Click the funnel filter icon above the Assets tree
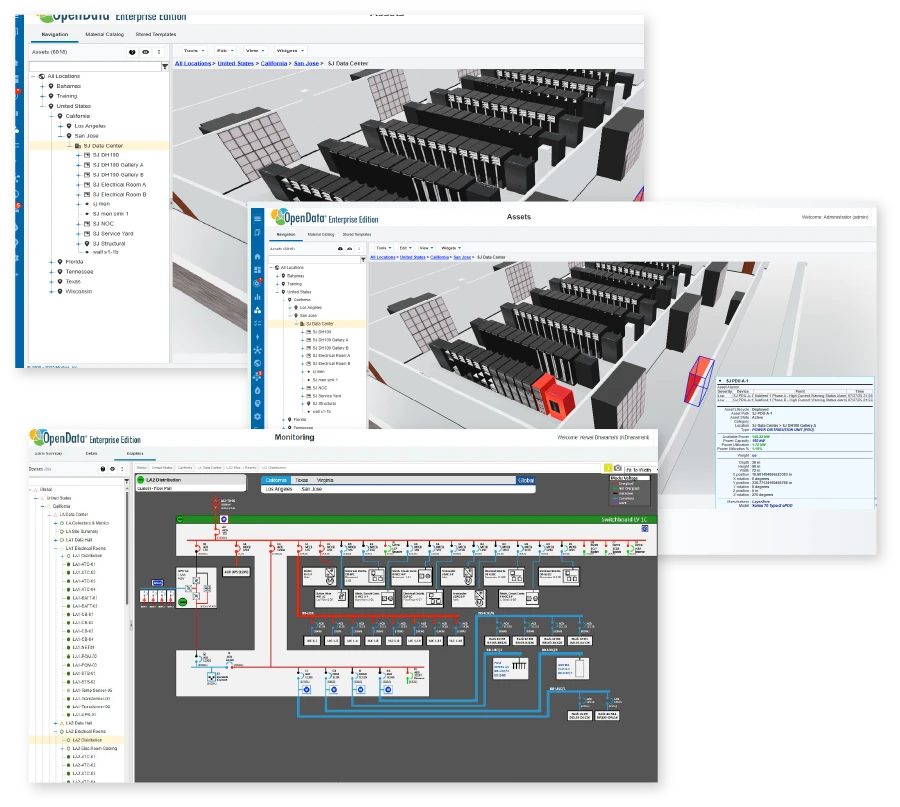 click(x=165, y=66)
